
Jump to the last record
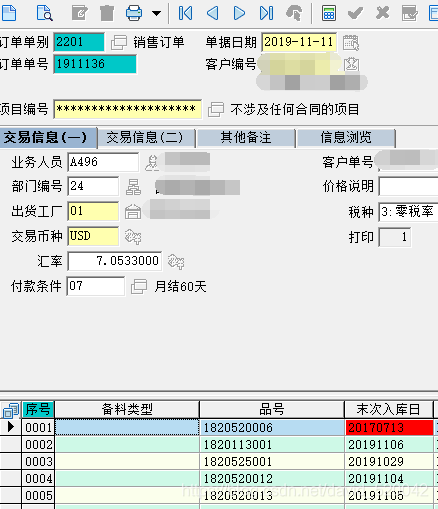click(x=266, y=13)
